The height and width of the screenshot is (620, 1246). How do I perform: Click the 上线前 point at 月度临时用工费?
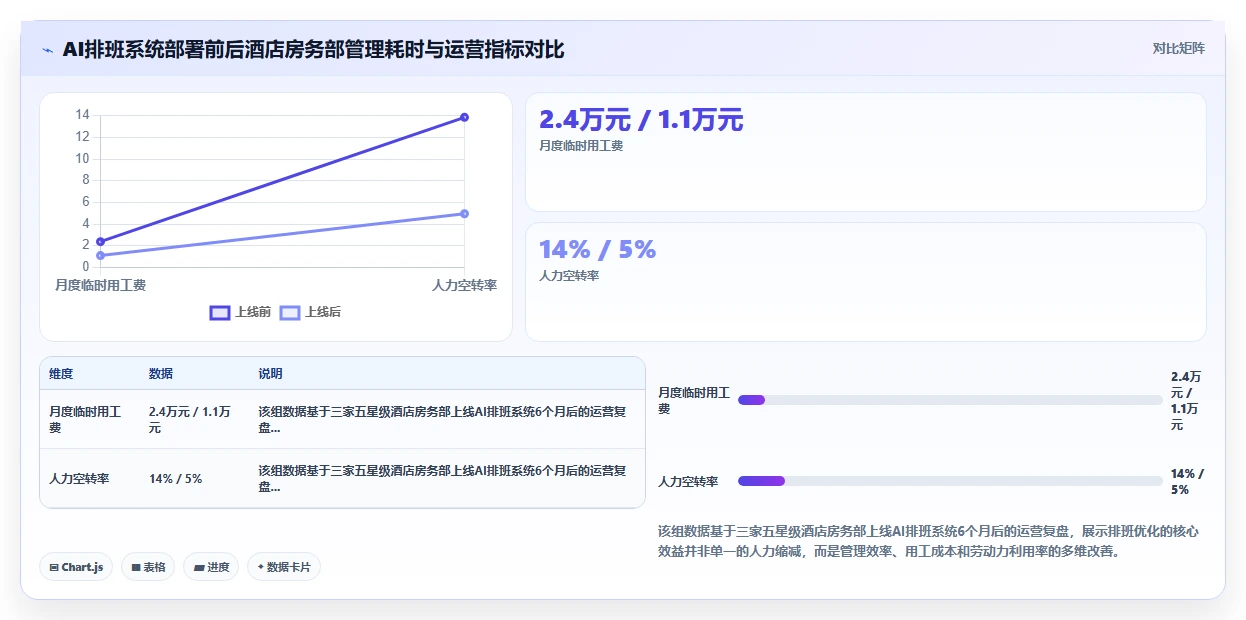click(x=100, y=241)
